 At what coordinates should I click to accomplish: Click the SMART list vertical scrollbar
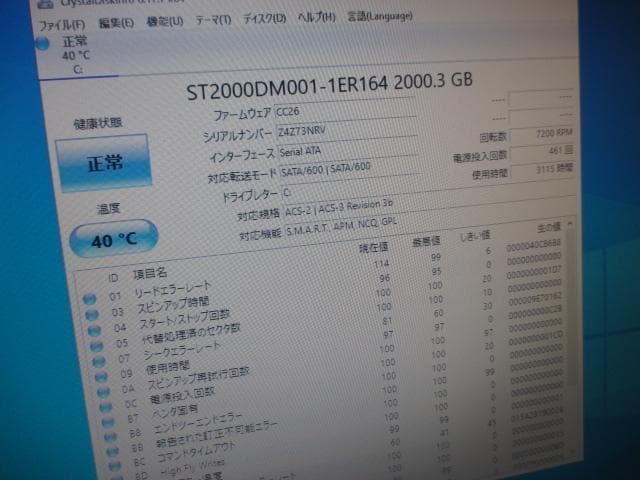click(x=573, y=339)
